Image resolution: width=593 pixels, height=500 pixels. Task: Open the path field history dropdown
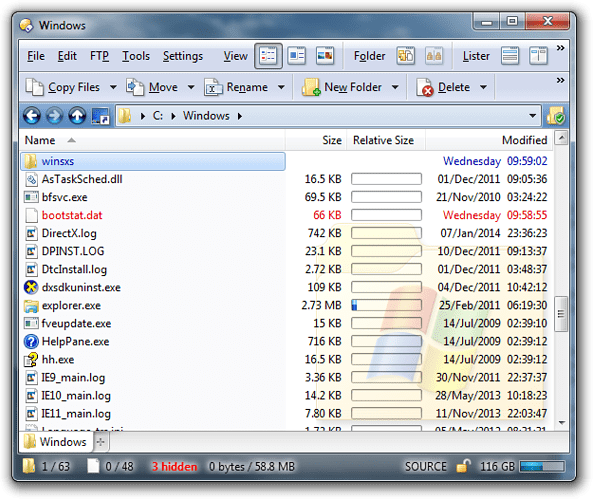(x=532, y=116)
